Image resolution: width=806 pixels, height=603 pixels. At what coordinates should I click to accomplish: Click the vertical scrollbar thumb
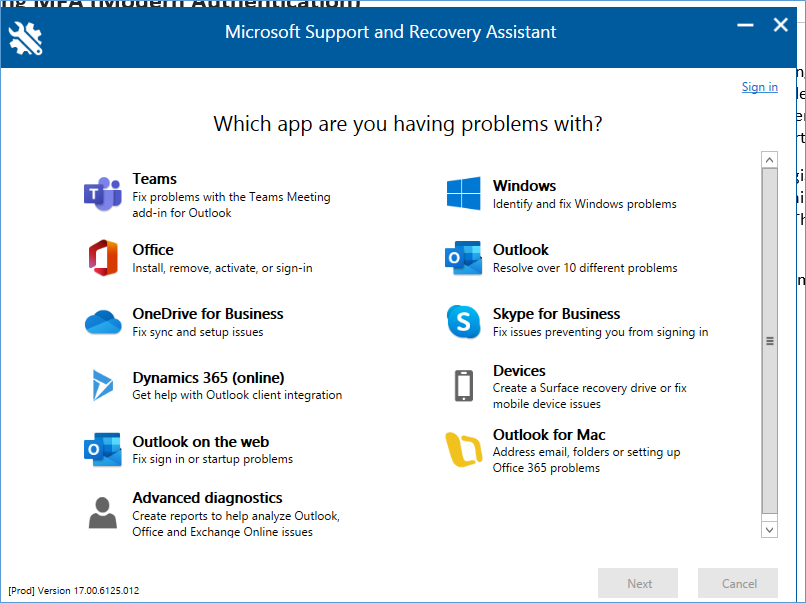[770, 341]
